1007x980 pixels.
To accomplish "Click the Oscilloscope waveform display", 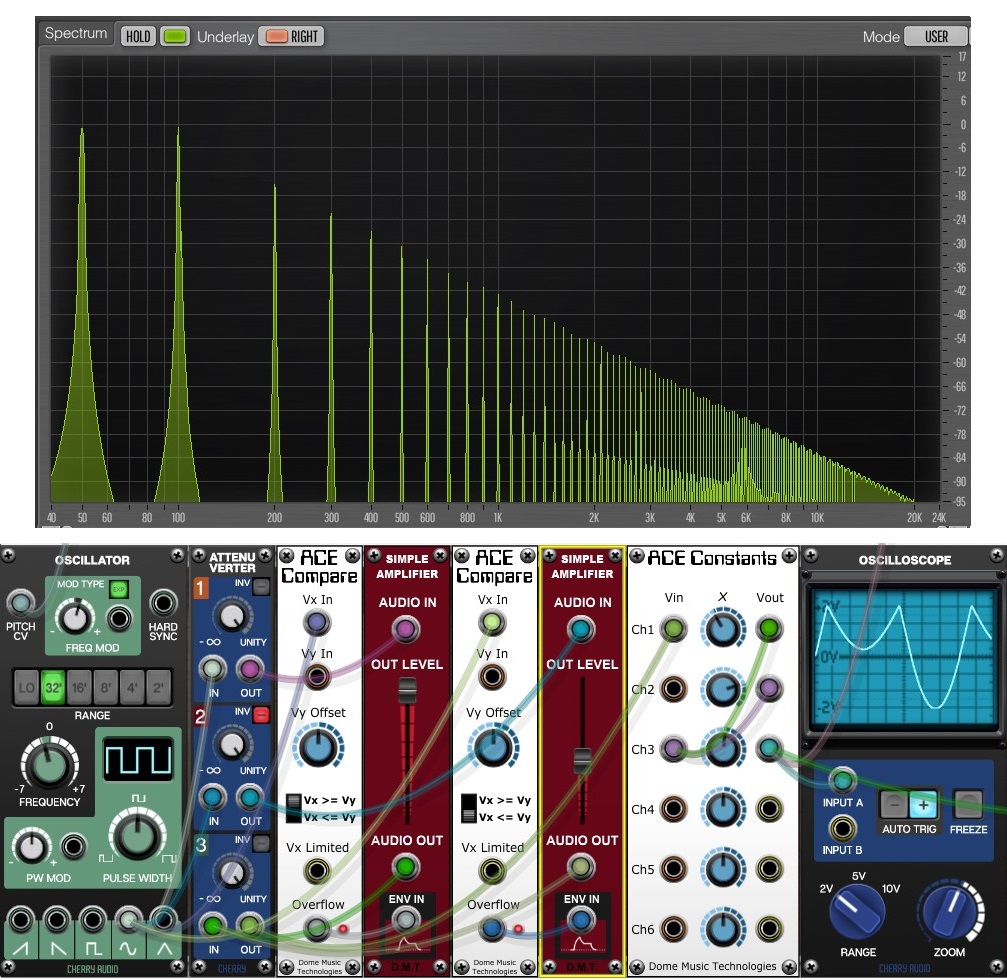I will (x=904, y=657).
